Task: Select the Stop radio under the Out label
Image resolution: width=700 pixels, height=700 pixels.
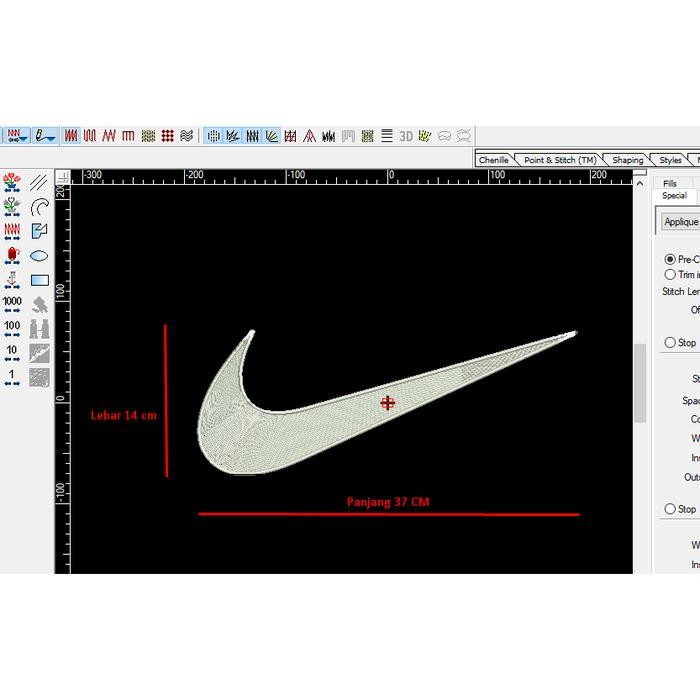Action: coord(670,509)
